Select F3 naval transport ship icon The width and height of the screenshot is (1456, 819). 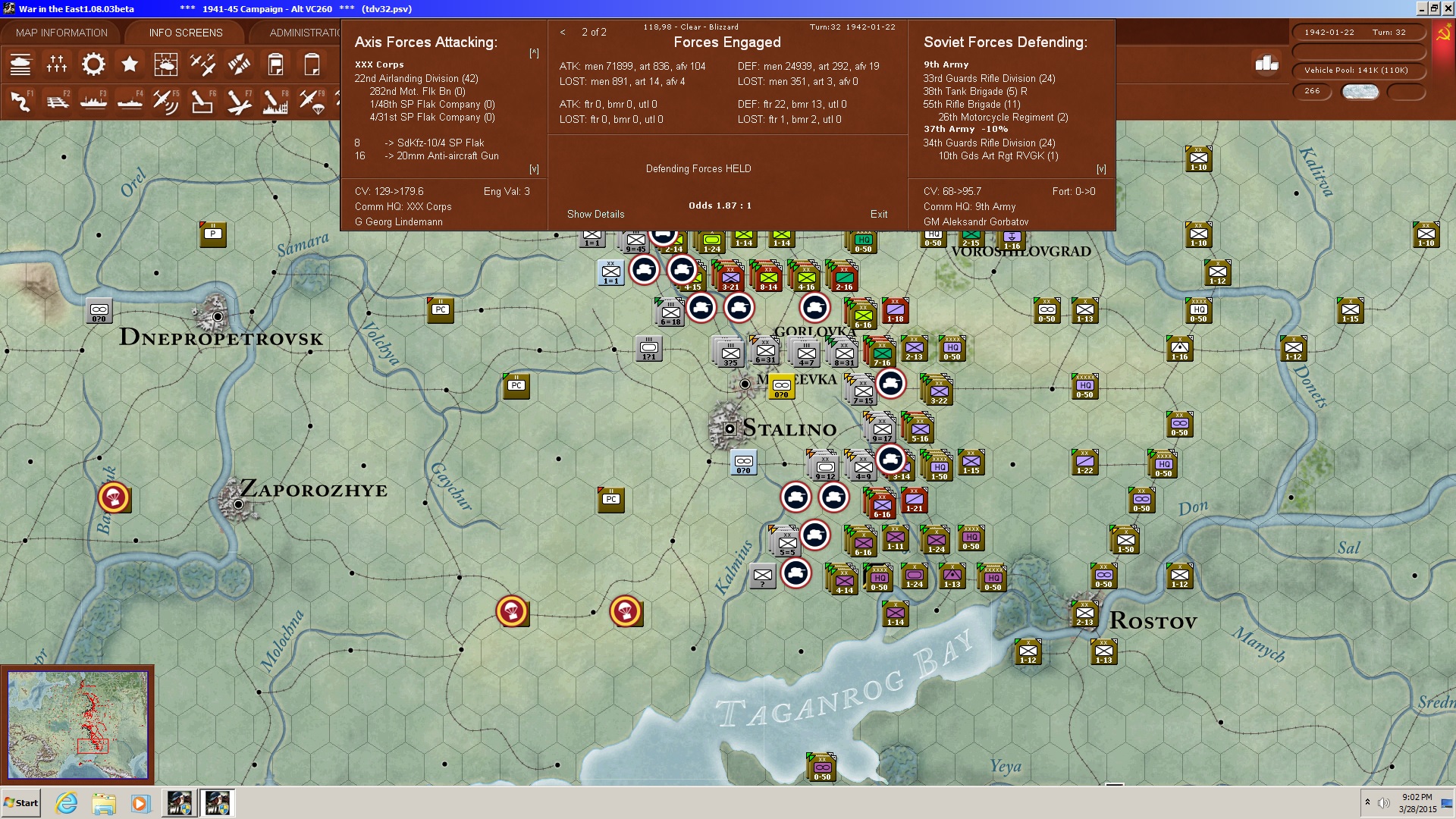pyautogui.click(x=93, y=101)
